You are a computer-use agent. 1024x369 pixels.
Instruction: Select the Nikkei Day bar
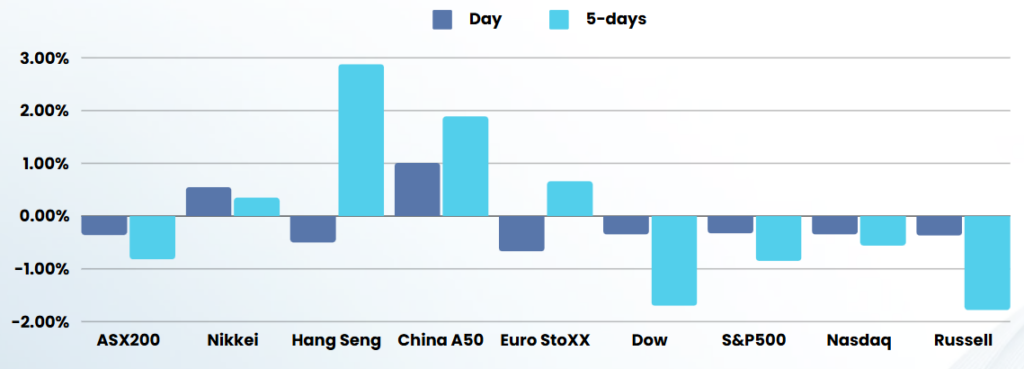(x=209, y=202)
